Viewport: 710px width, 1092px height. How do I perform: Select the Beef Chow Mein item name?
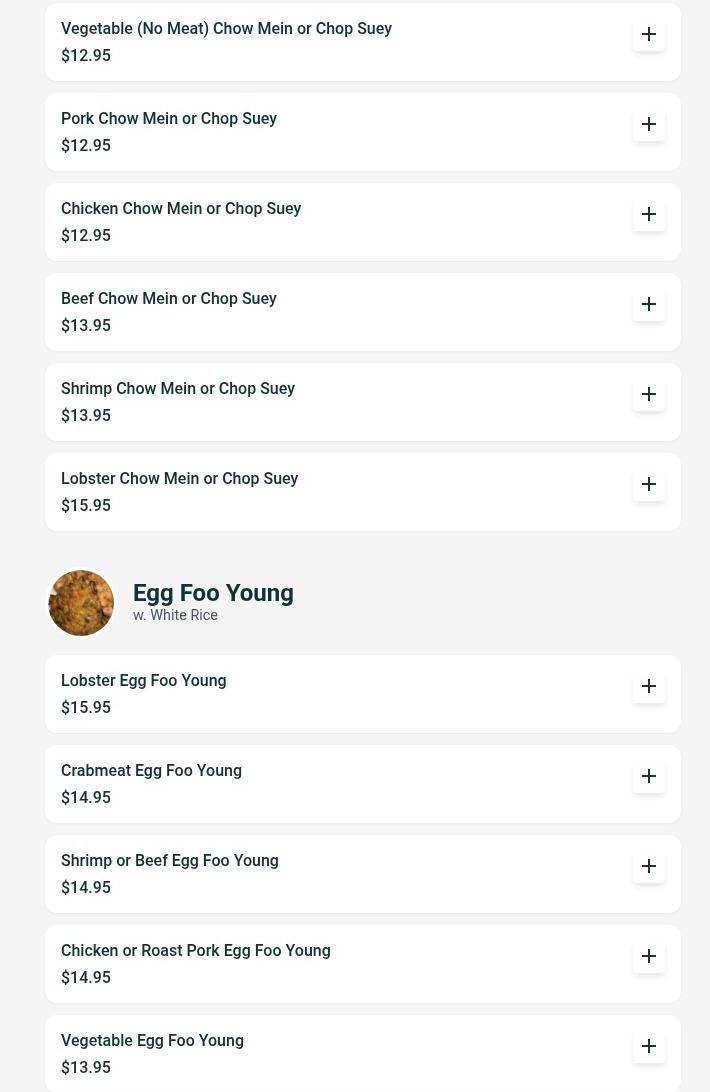(169, 299)
